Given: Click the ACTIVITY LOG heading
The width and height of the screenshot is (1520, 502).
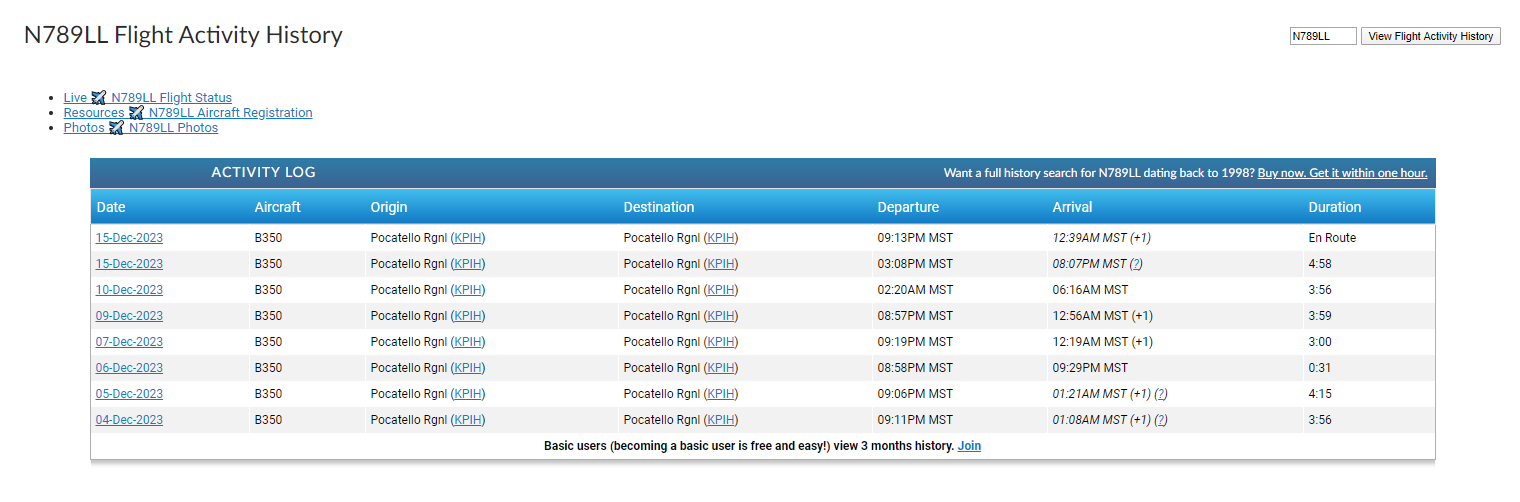Looking at the screenshot, I should 263,172.
